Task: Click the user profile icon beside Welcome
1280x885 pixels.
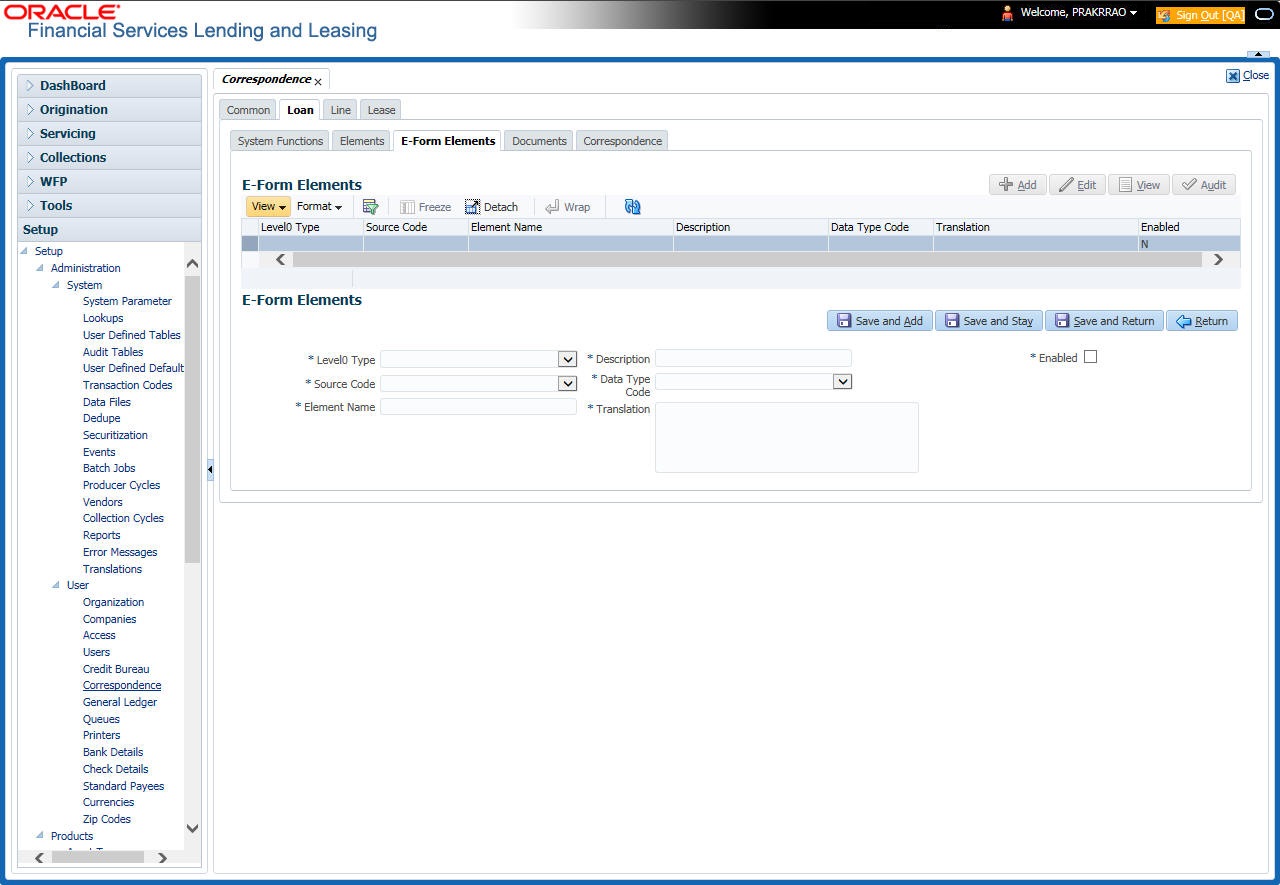Action: pyautogui.click(x=1007, y=13)
